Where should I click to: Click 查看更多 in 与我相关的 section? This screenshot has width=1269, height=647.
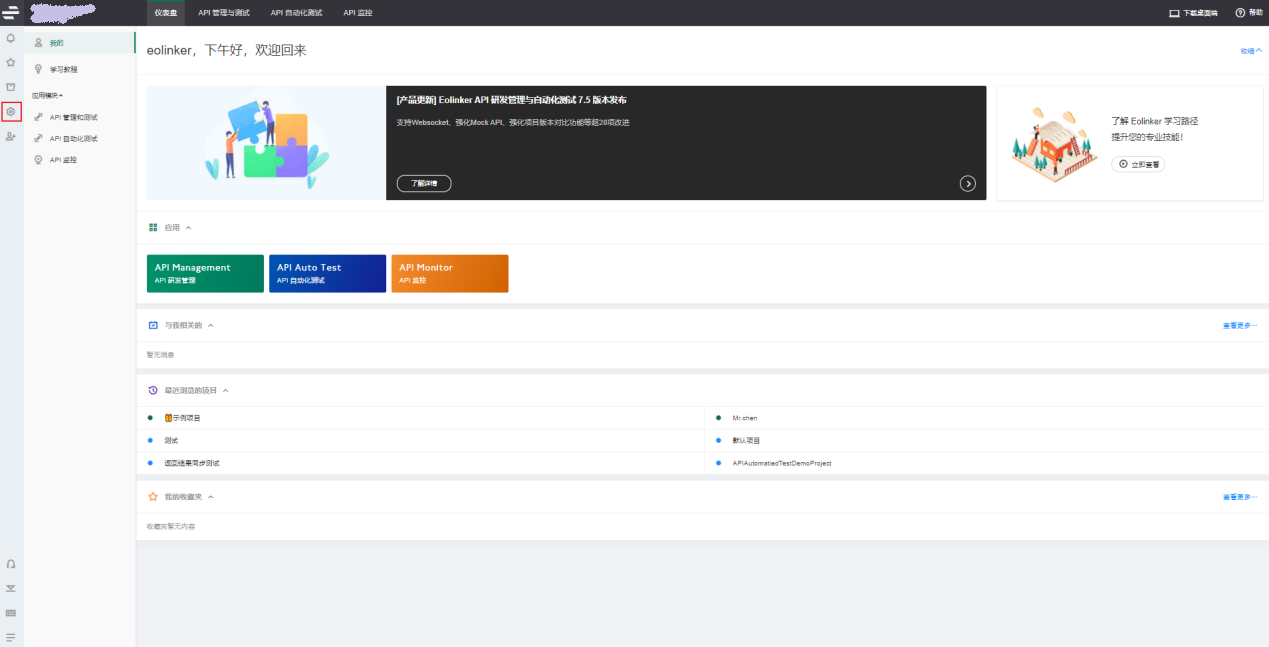coord(1240,325)
